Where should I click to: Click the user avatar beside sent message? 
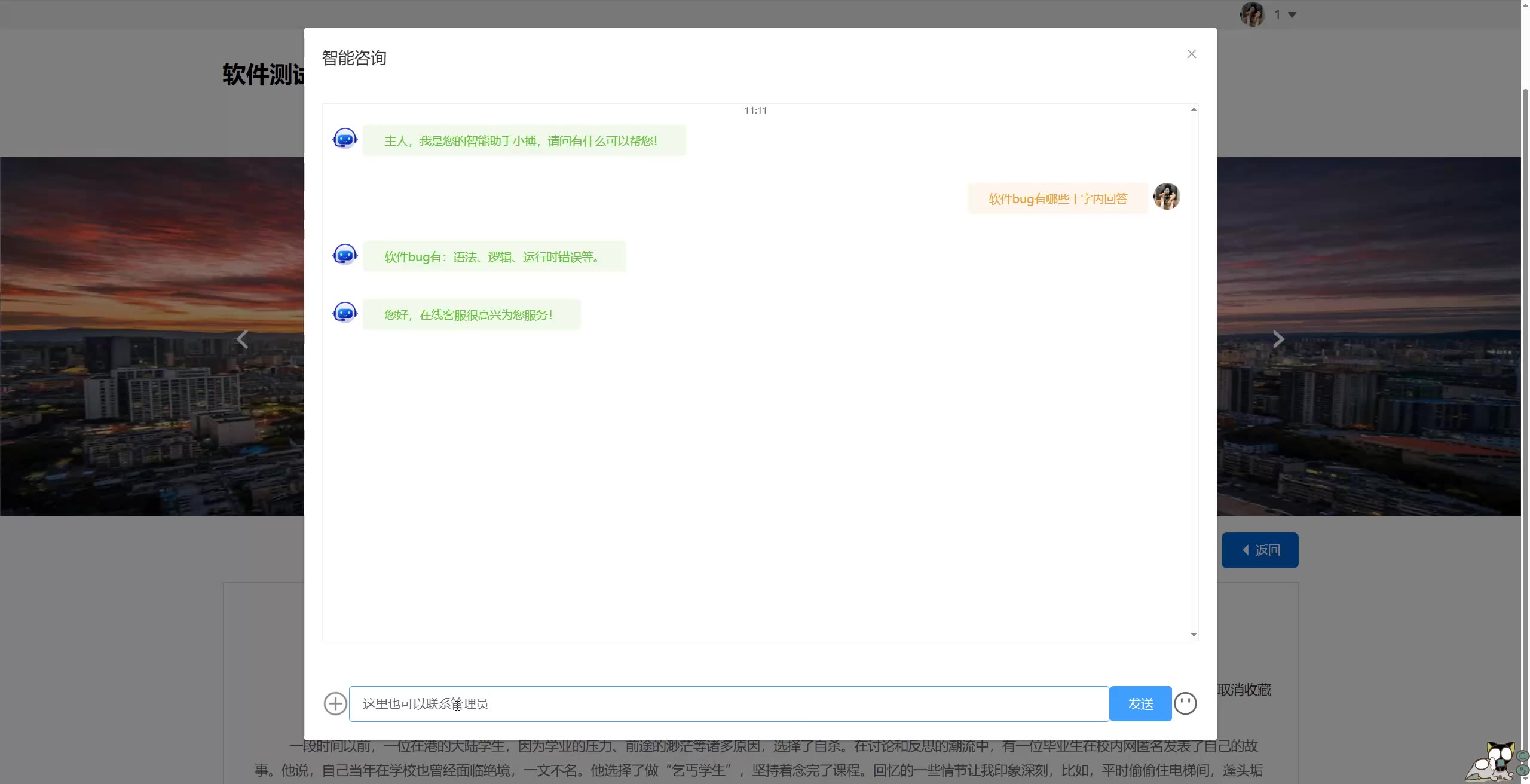click(1166, 197)
